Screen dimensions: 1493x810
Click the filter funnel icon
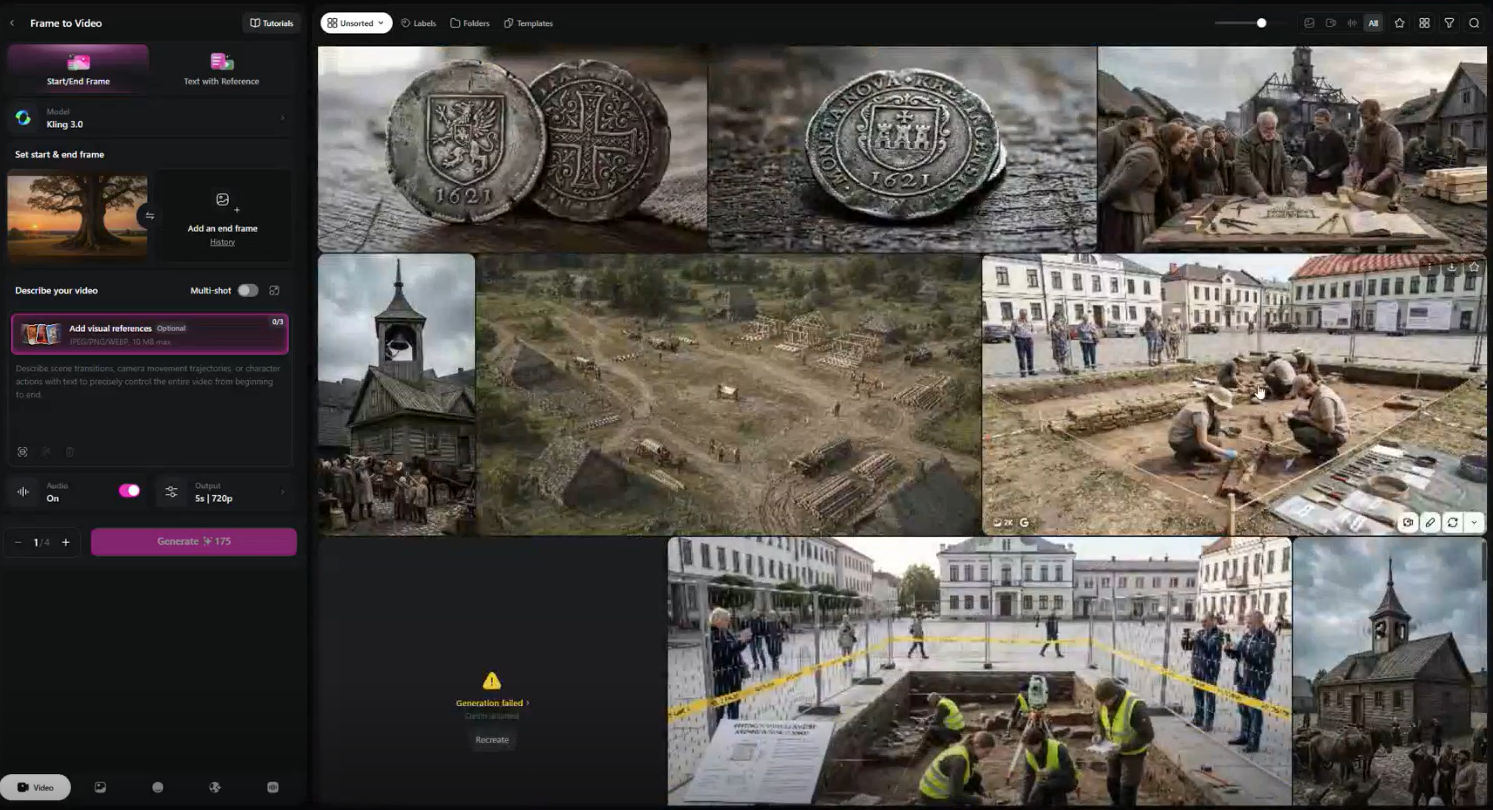(1449, 23)
